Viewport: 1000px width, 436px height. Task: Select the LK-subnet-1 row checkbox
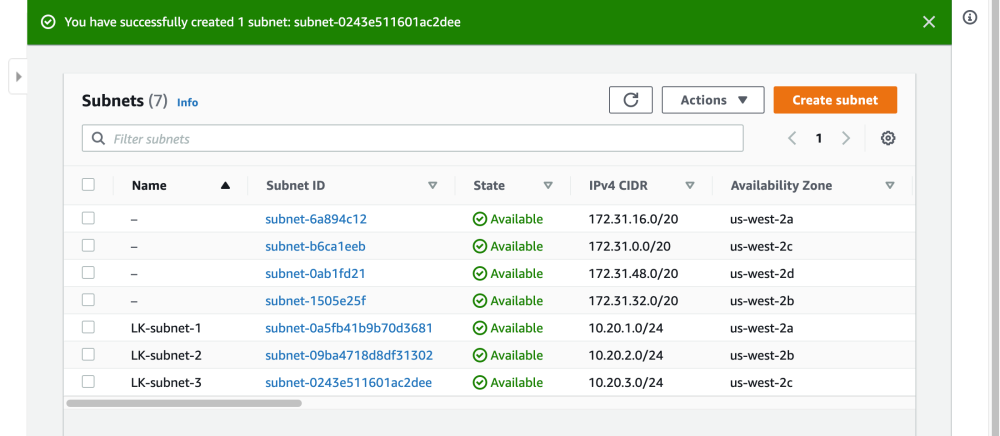pos(89,327)
